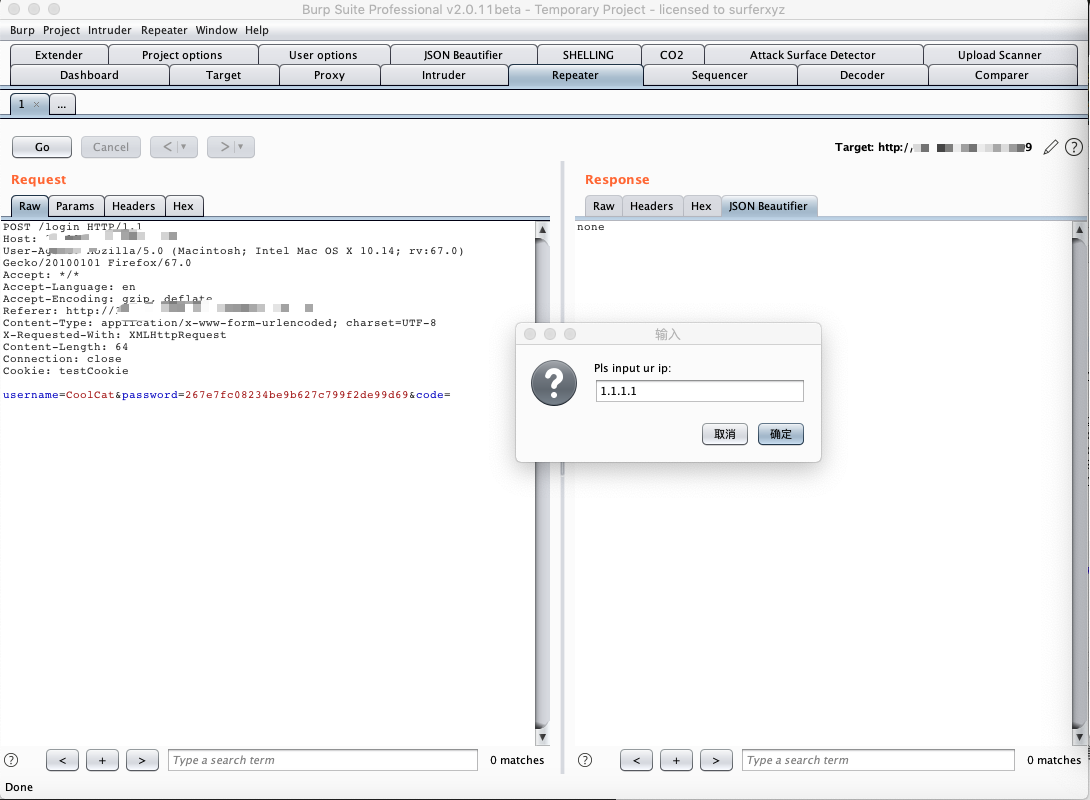Click the request panel vertical scrollbar
The image size is (1090, 800).
pos(542,483)
